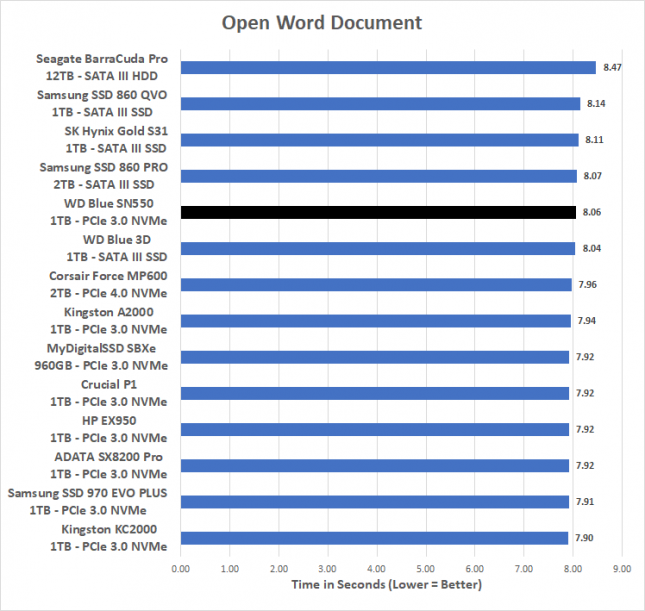Click the Kingston KC2000 bar
The image size is (645, 611).
pos(375,538)
